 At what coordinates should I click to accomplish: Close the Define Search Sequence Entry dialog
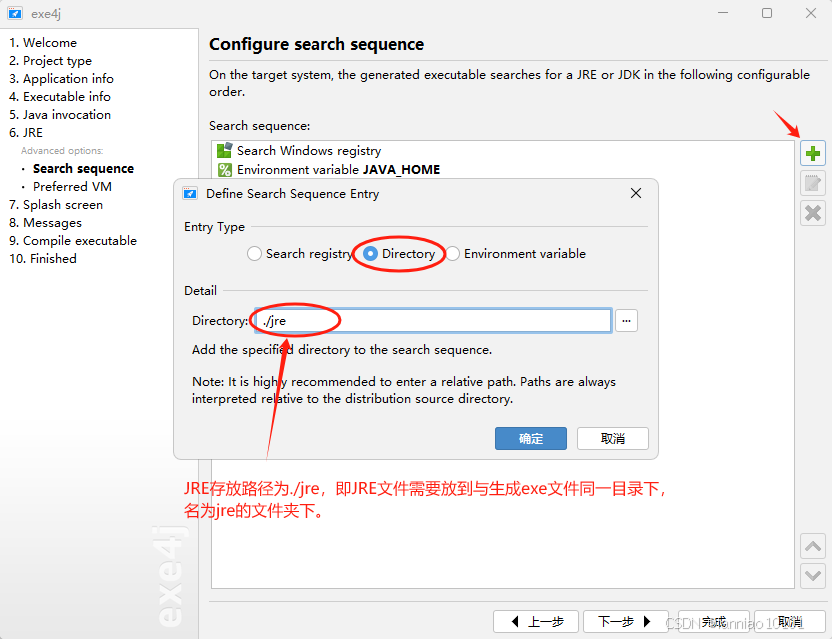click(x=636, y=193)
